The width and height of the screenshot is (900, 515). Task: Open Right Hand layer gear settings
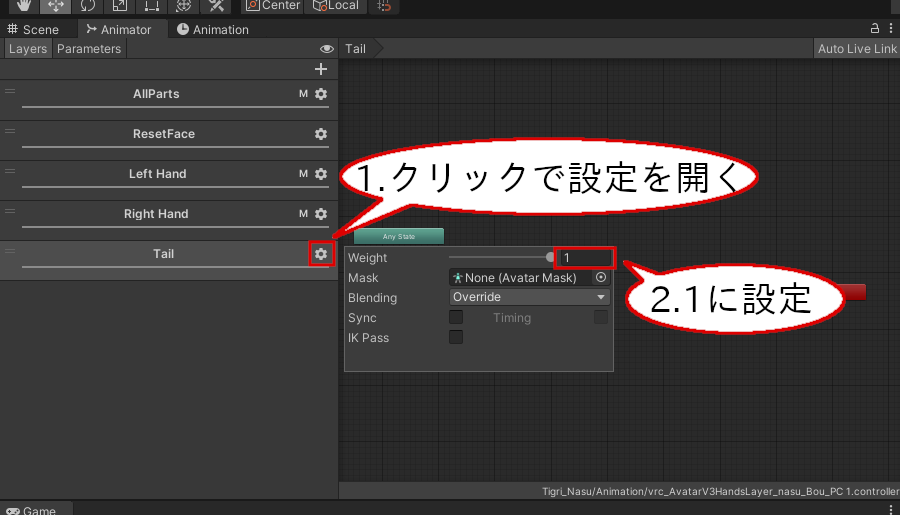[x=321, y=214]
